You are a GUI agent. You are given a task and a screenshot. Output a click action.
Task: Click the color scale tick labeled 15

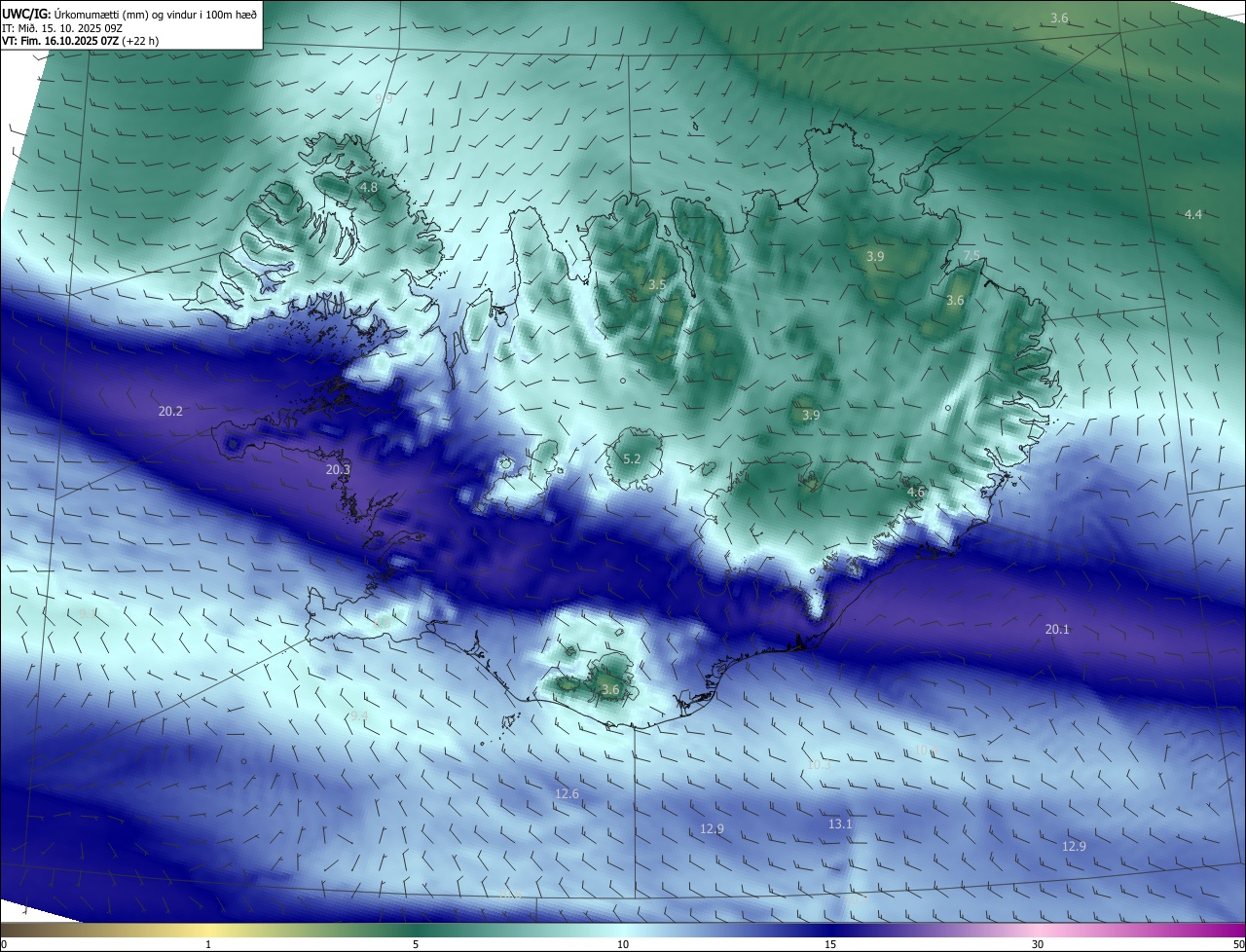coord(830,944)
